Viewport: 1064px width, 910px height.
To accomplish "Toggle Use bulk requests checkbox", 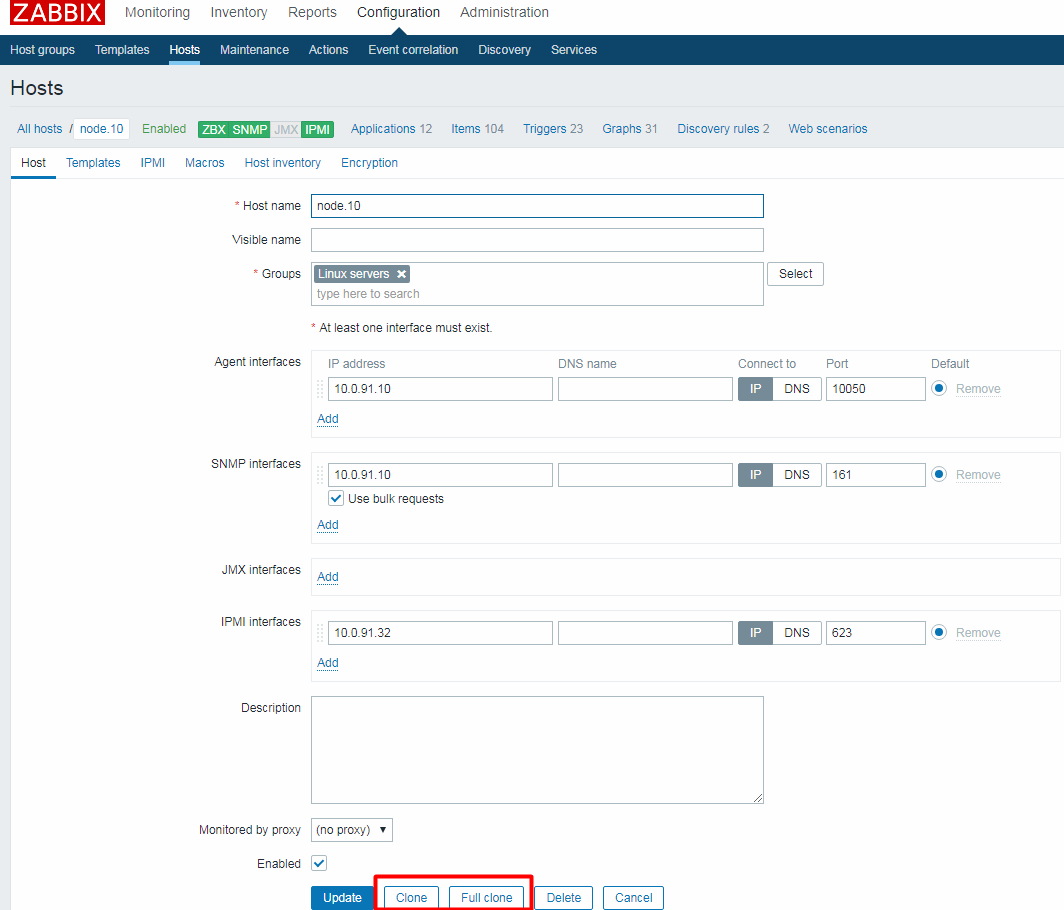I will 336,499.
